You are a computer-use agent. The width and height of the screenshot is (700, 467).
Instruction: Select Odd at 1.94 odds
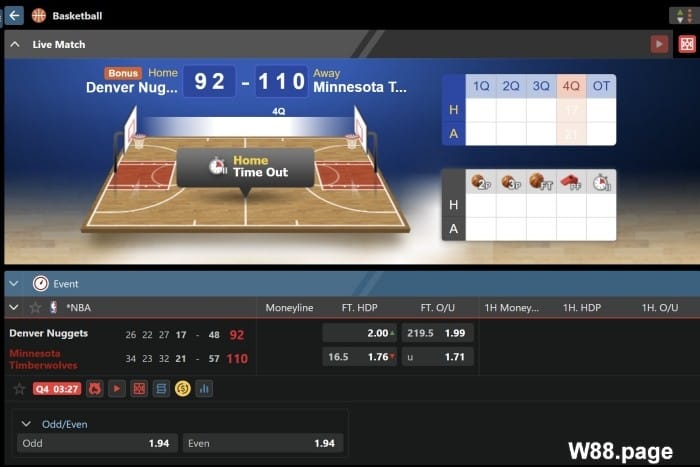pos(97,443)
